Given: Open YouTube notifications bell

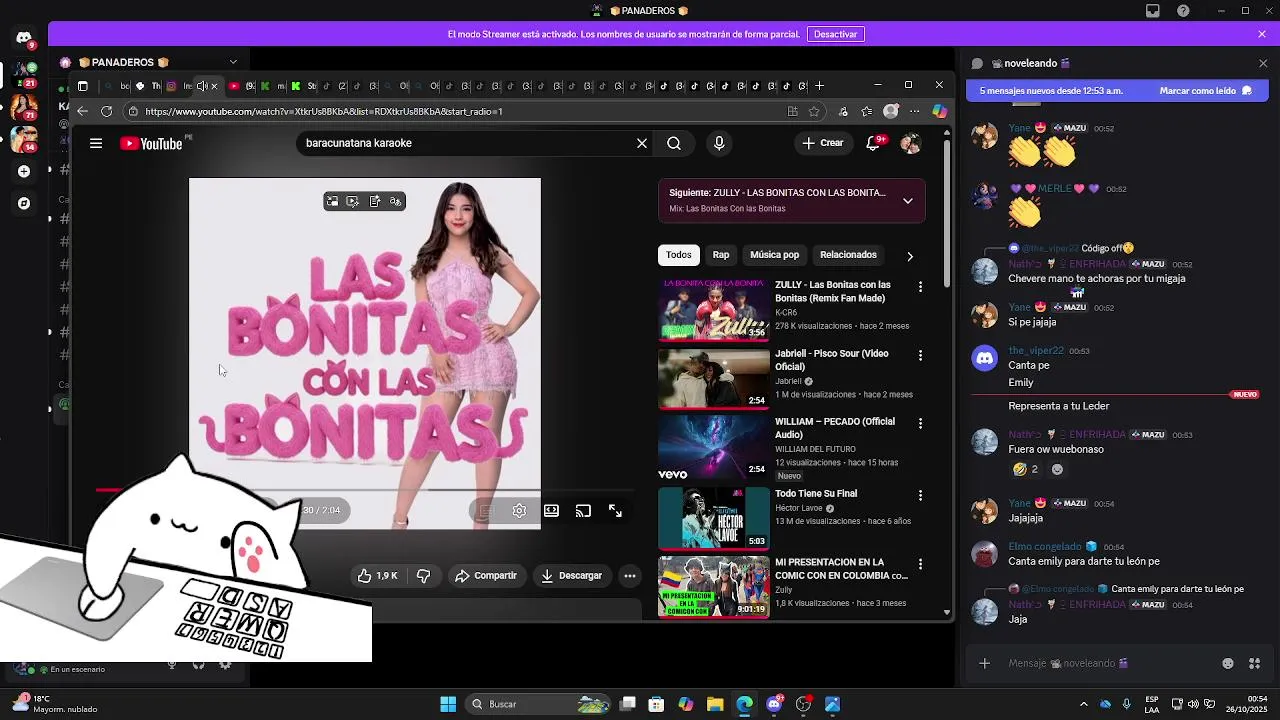Looking at the screenshot, I should (874, 143).
